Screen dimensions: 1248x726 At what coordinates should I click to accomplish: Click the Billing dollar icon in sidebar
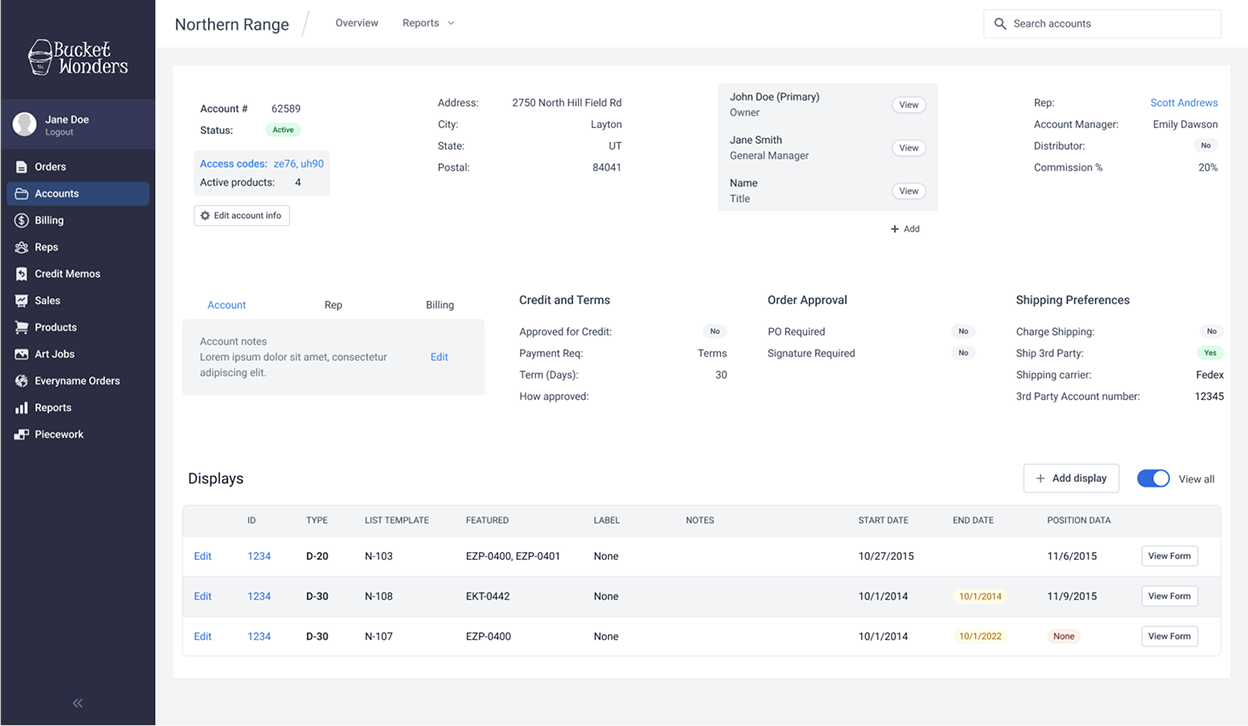click(x=21, y=220)
